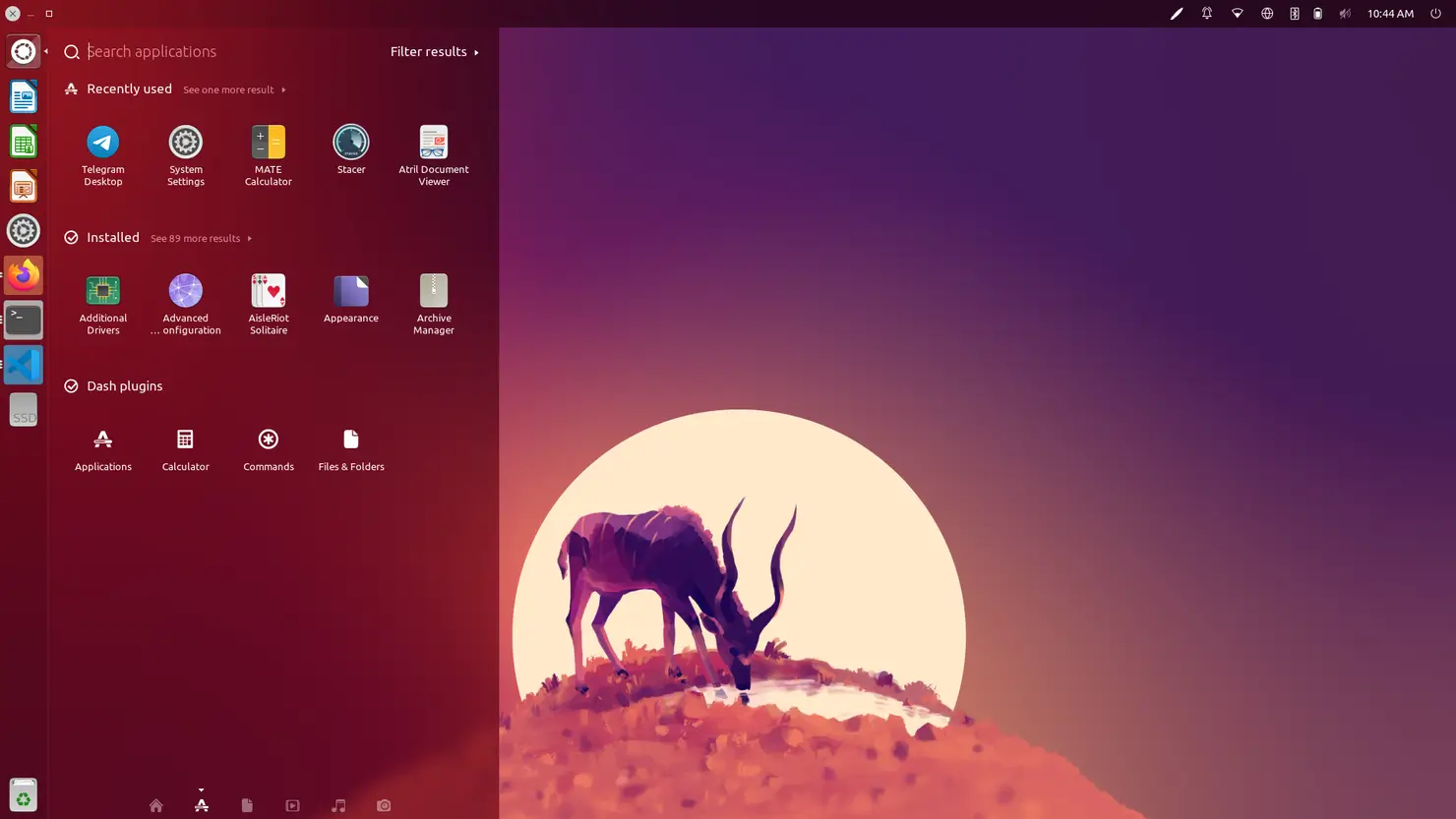The height and width of the screenshot is (819, 1456).
Task: Switch to Music lens tab
Action: click(338, 805)
